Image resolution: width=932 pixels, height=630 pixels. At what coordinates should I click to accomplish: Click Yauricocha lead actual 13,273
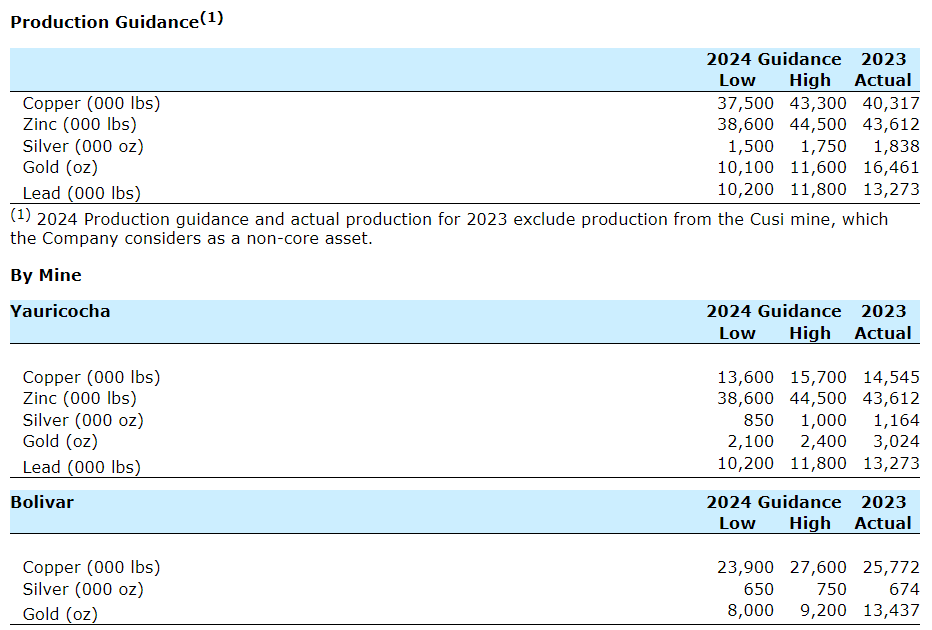tap(891, 463)
